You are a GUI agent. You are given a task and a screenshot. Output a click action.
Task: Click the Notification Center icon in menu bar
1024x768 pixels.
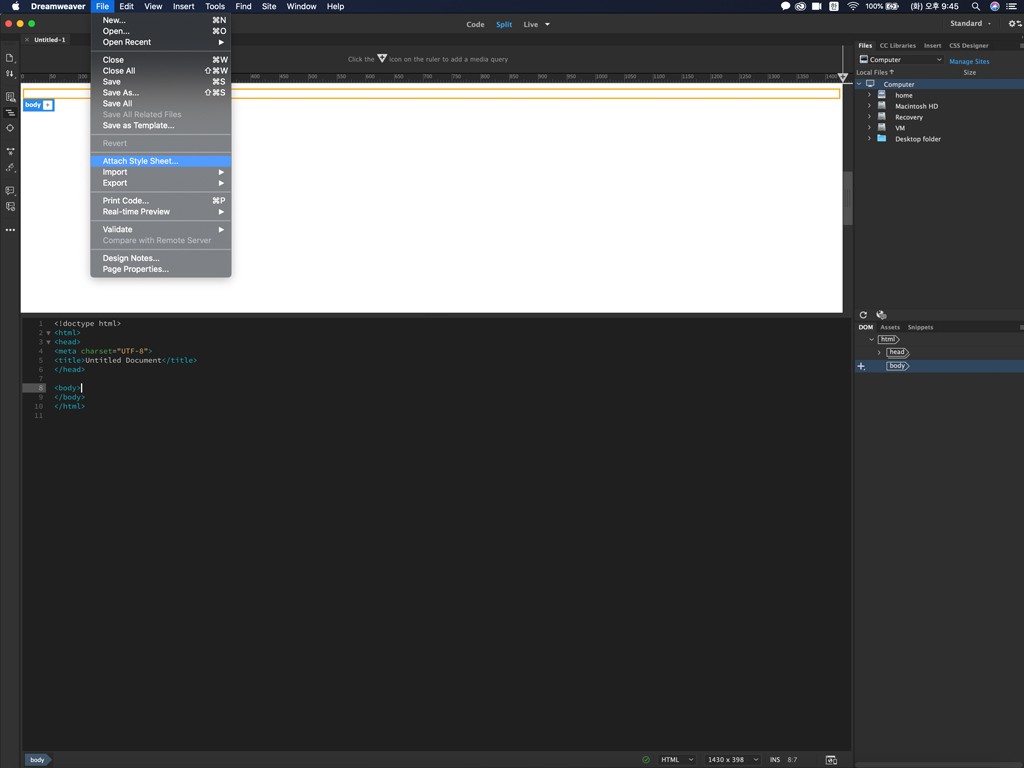pos(1012,6)
